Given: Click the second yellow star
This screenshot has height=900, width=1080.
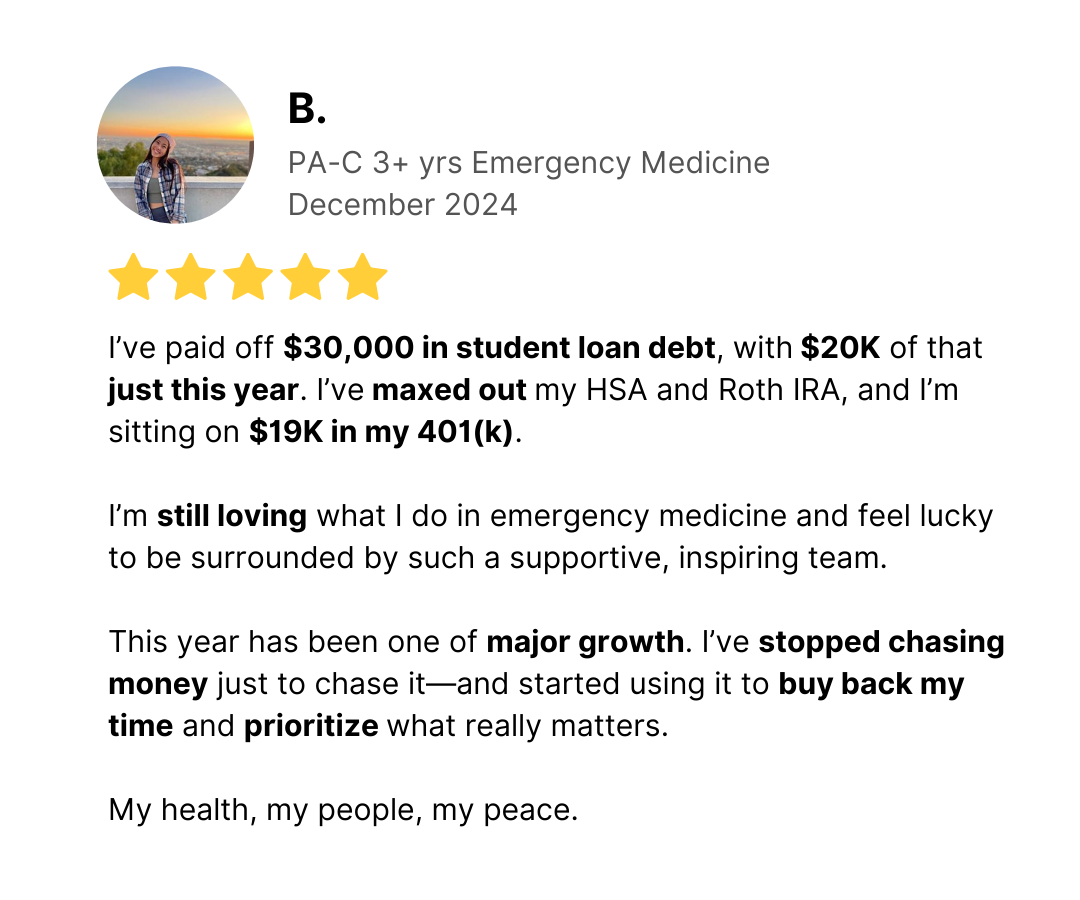Looking at the screenshot, I should (191, 277).
